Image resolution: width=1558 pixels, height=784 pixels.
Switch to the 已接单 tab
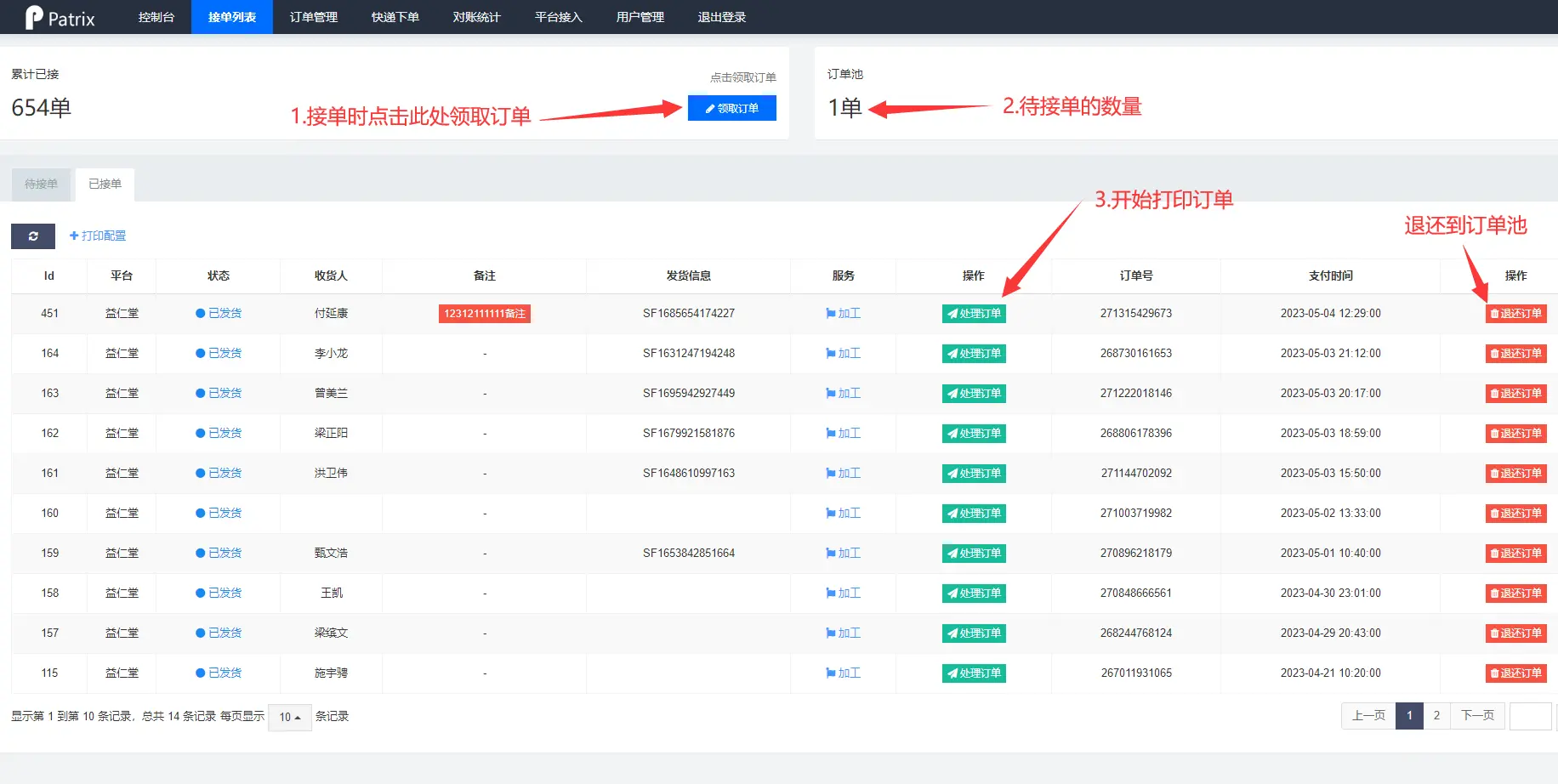[x=105, y=184]
